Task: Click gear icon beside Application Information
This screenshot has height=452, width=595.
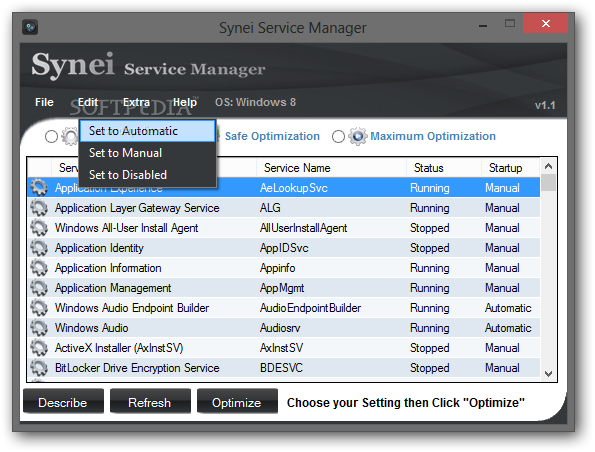Action: [39, 268]
